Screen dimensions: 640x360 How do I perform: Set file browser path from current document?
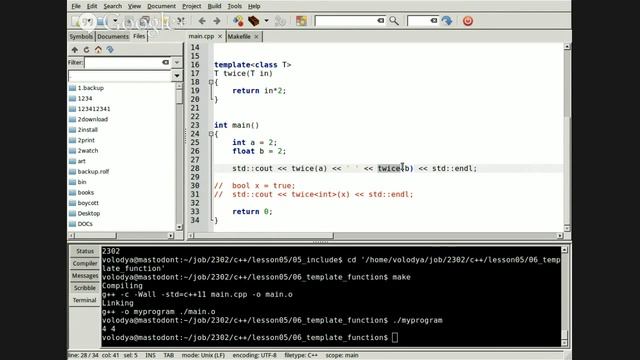pos(110,50)
